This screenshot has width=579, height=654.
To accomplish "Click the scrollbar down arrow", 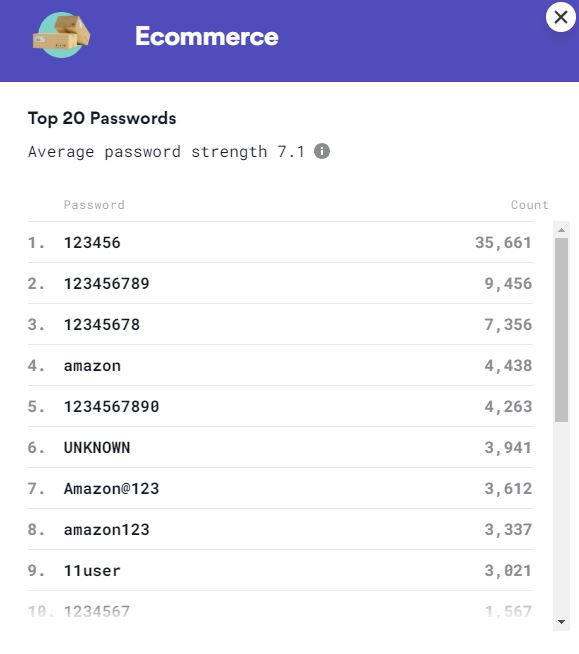I will tap(561, 622).
